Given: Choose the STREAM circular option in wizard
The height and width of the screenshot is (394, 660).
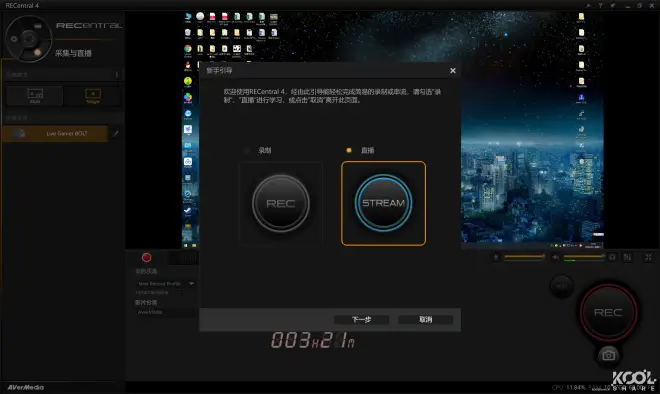Looking at the screenshot, I should pos(383,203).
